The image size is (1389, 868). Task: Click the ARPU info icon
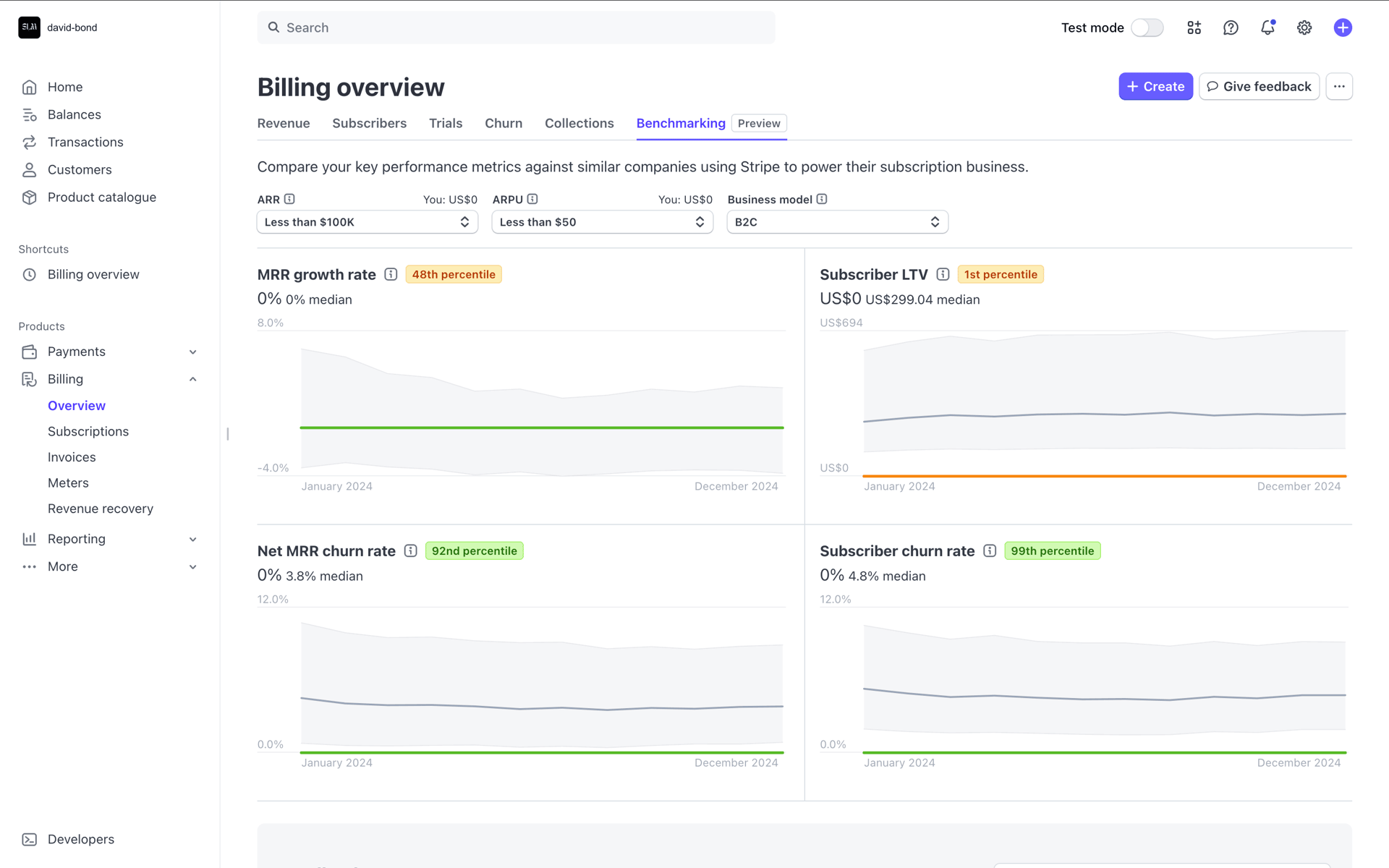pos(532,199)
